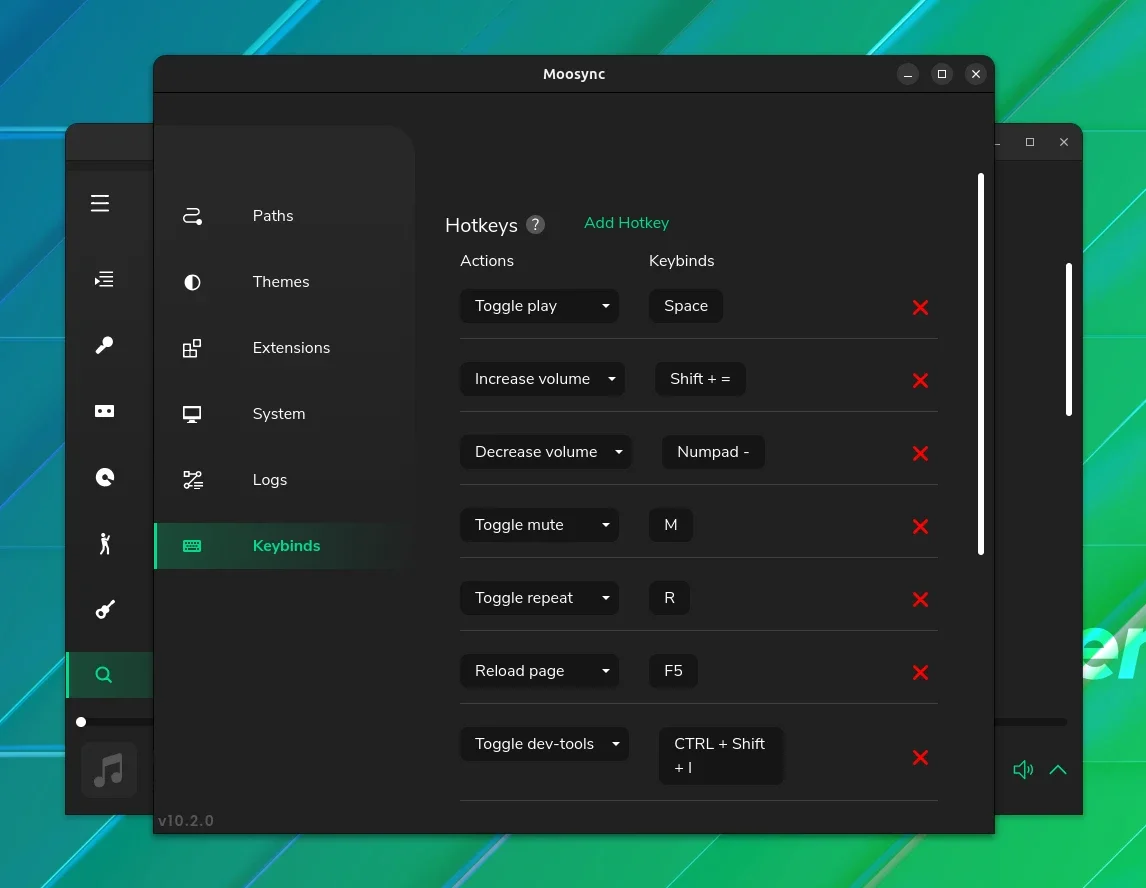Screen dimensions: 1146x888
Task: Click the dancing figure icon in sidebar
Action: pos(105,544)
